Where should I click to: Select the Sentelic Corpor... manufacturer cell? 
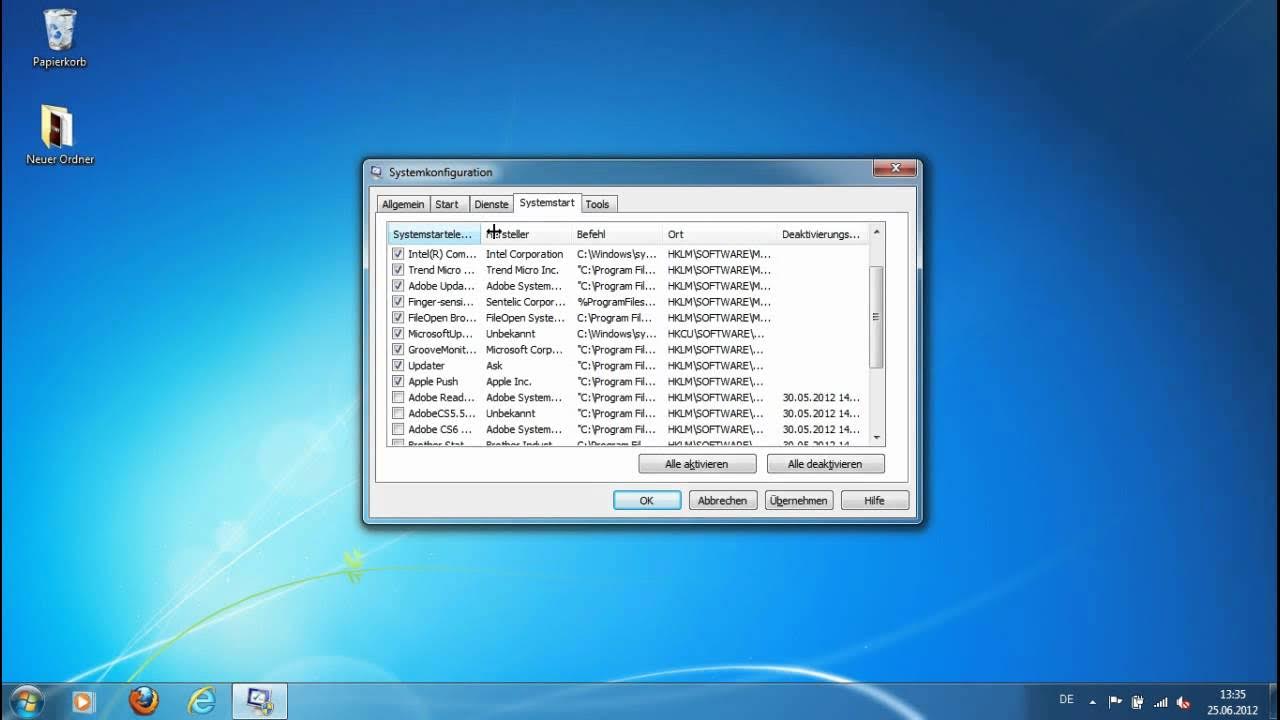(x=525, y=302)
